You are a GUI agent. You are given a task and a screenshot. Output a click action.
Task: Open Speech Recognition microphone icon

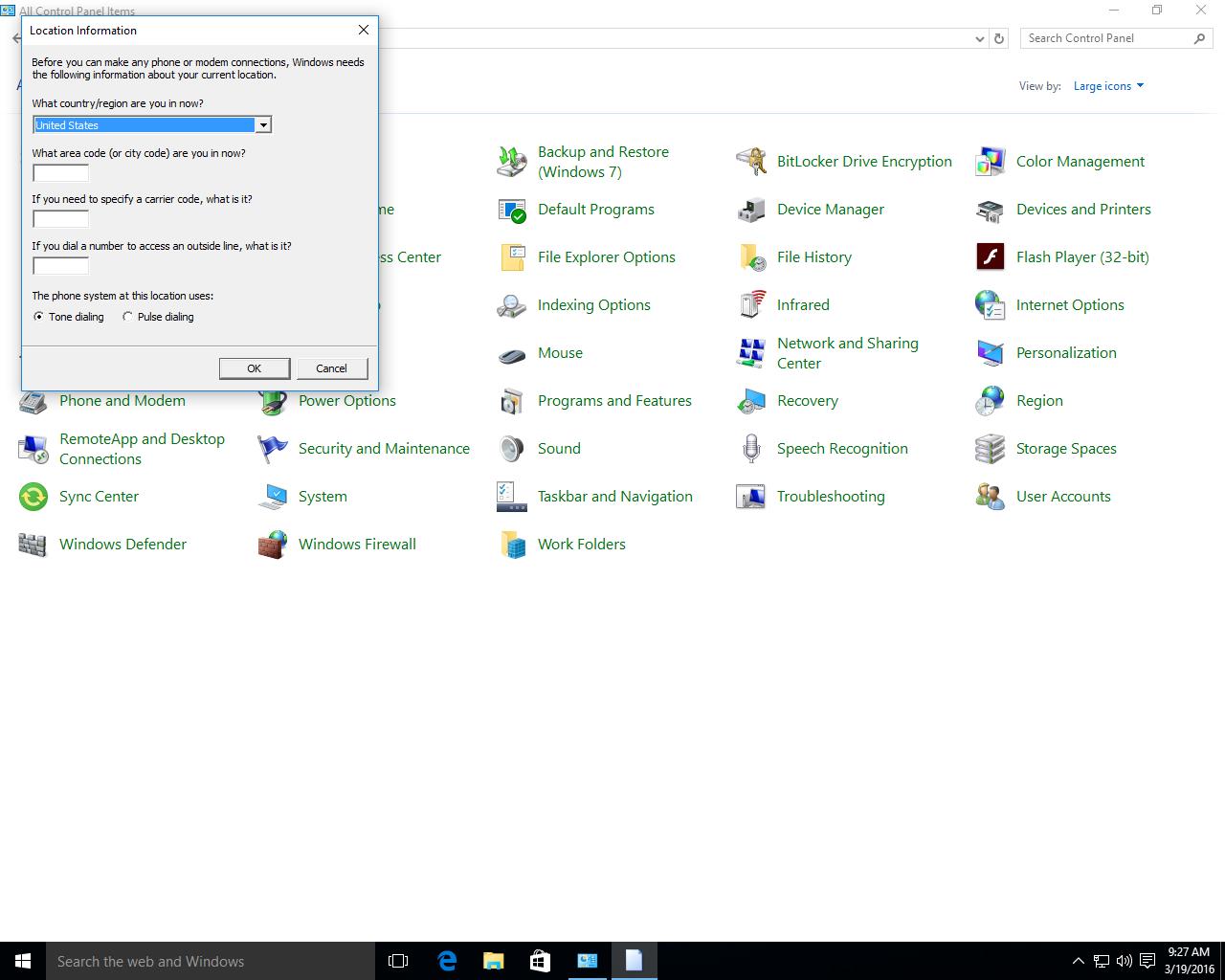click(751, 449)
